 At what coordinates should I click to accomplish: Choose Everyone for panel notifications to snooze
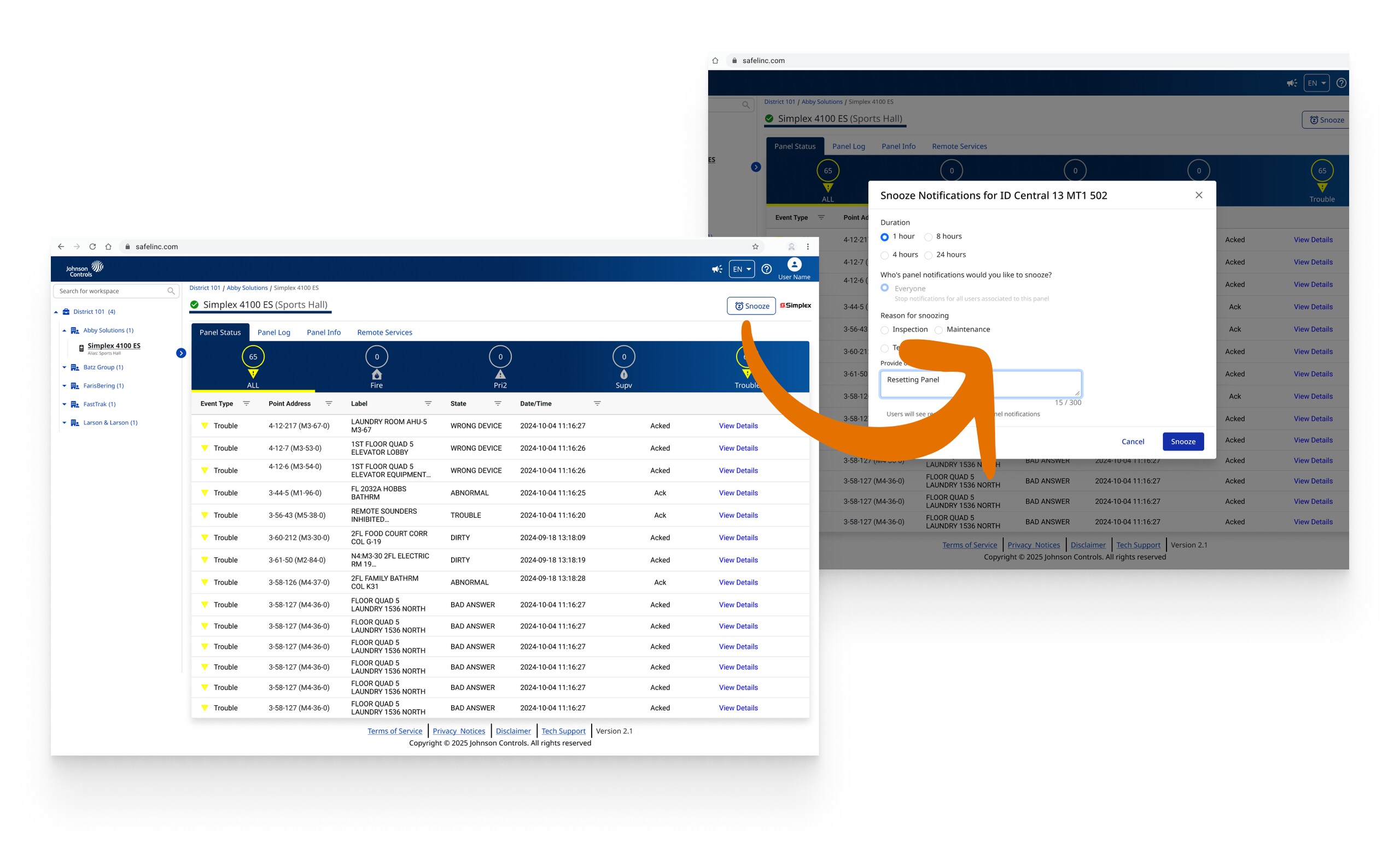click(884, 288)
